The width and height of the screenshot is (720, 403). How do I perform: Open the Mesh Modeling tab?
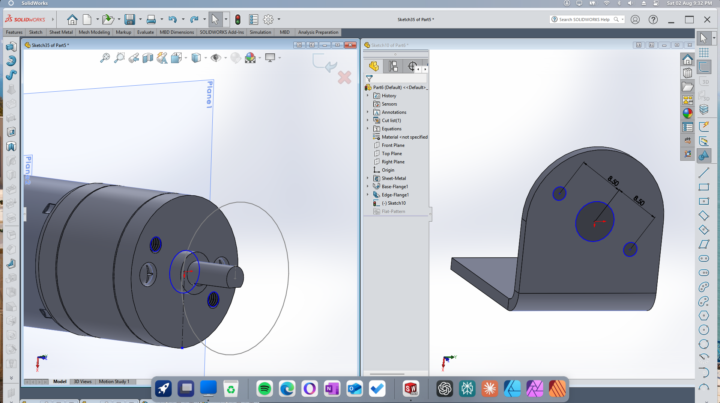(94, 32)
